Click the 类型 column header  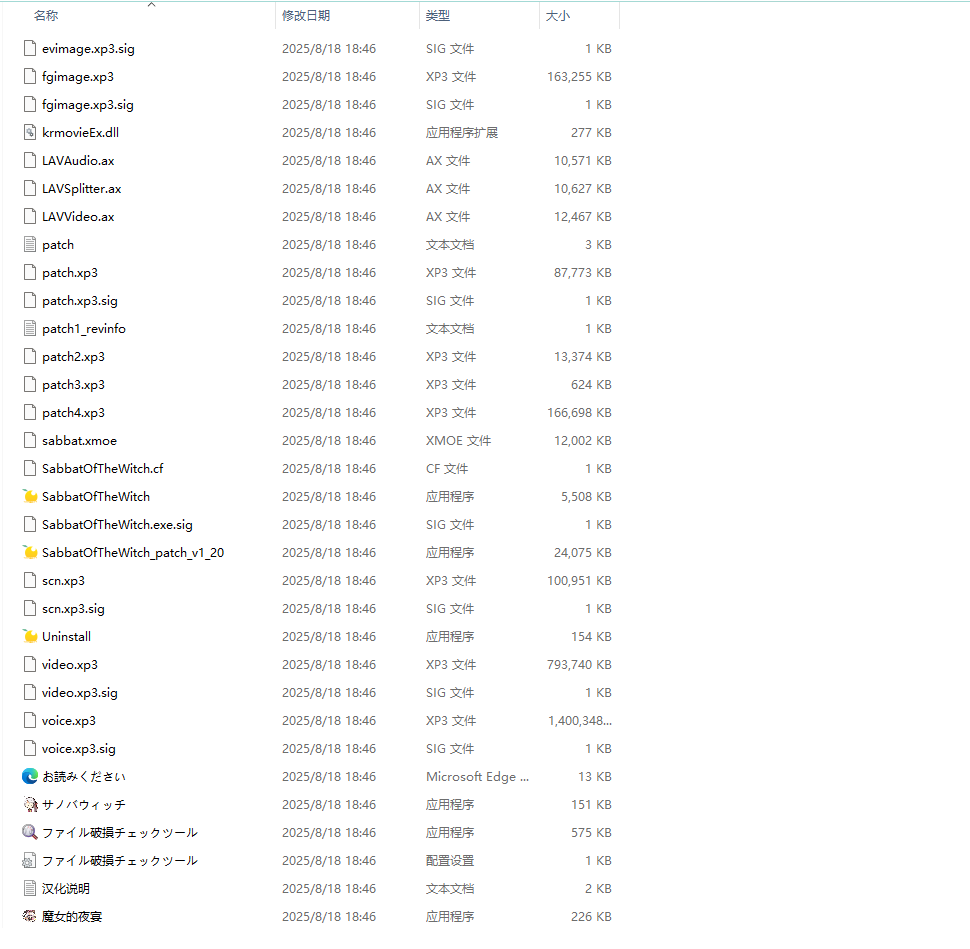438,16
